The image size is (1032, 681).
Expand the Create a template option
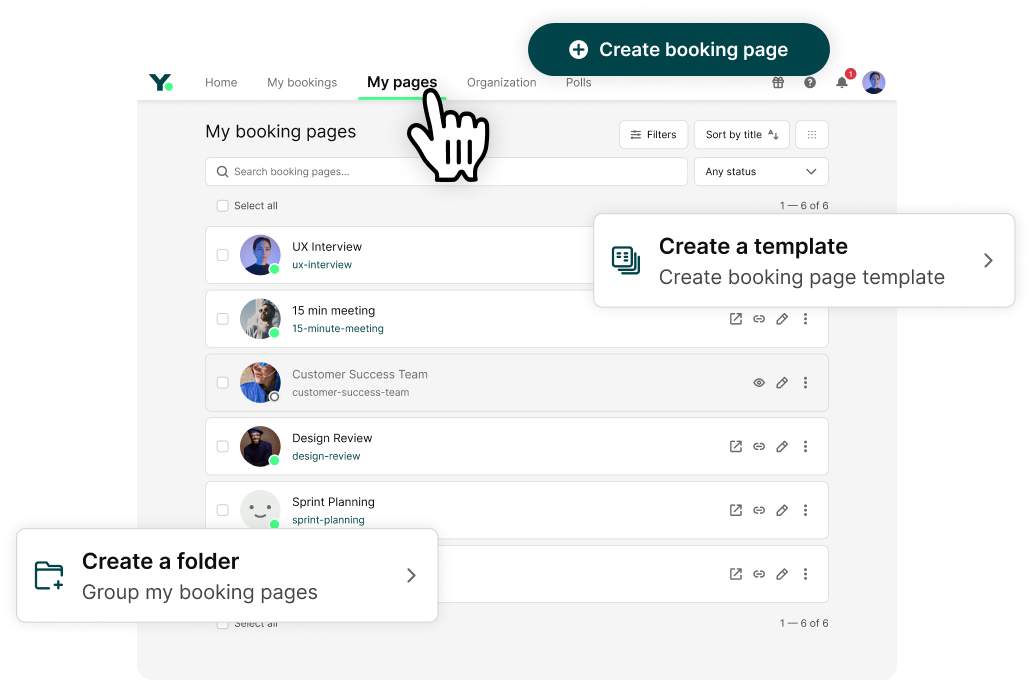[988, 260]
